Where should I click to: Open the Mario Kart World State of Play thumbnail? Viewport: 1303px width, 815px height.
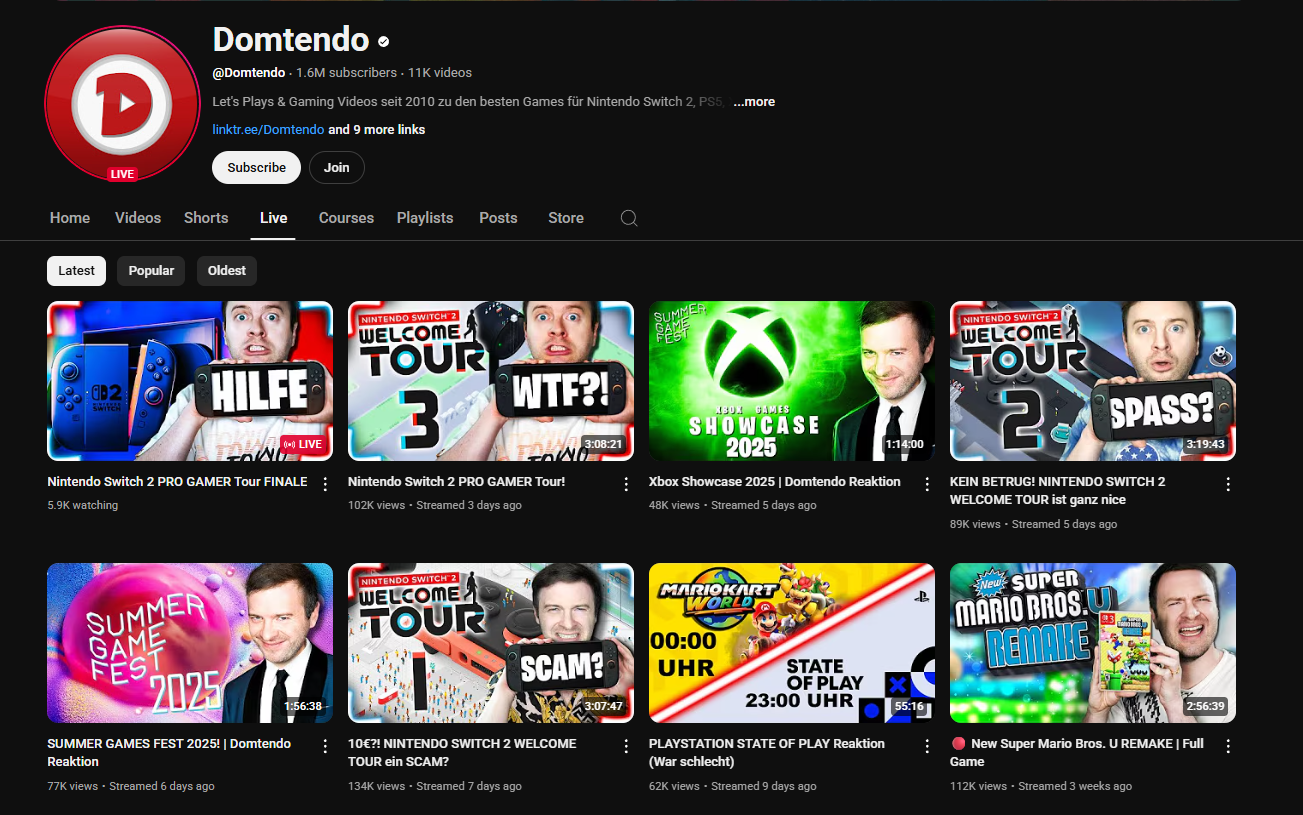pyautogui.click(x=792, y=643)
